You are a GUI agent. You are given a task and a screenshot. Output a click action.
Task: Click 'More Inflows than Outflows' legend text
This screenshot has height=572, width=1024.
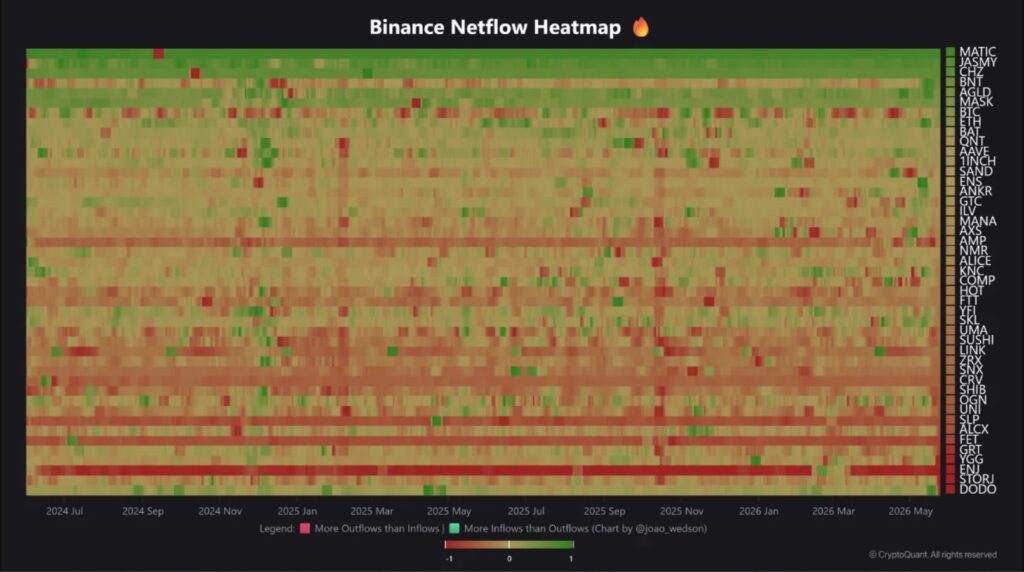click(526, 528)
